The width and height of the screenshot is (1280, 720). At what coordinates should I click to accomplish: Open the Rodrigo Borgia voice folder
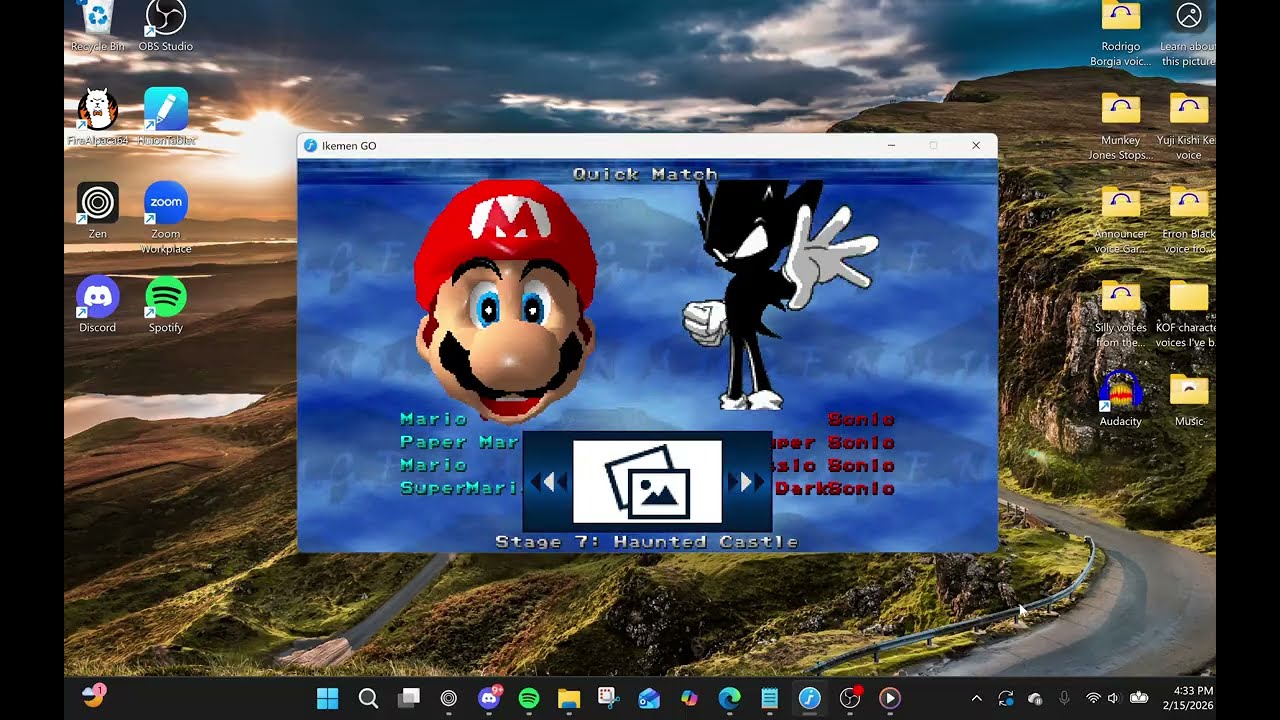pyautogui.click(x=1121, y=34)
